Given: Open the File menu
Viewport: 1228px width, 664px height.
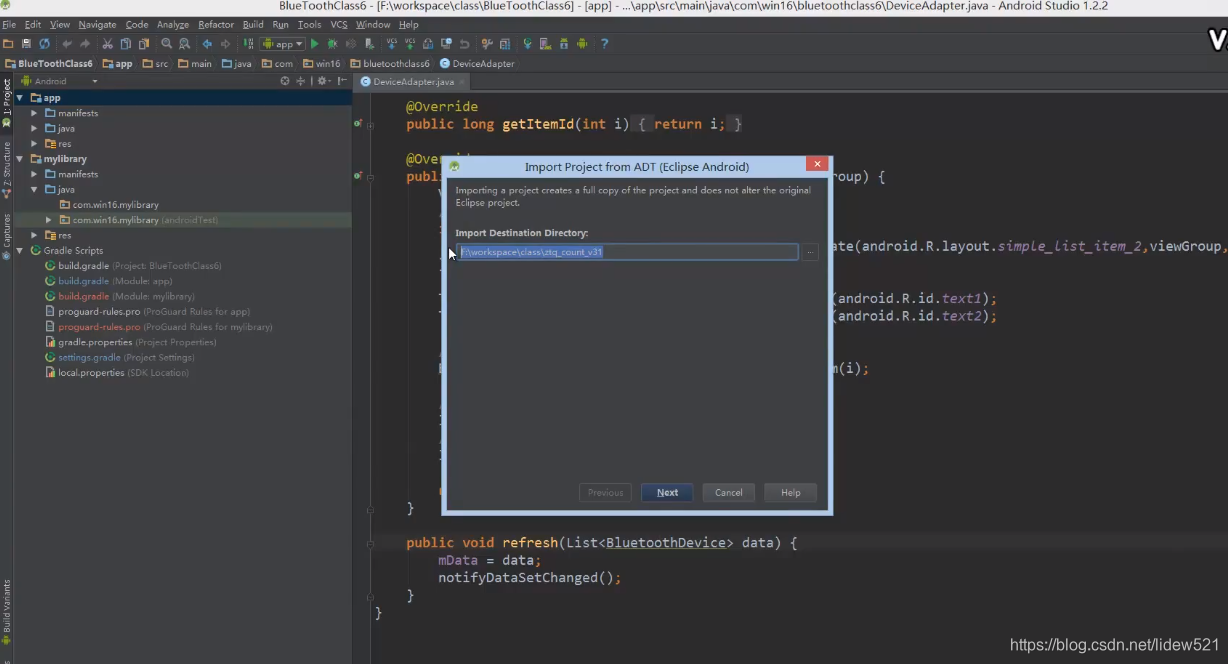Looking at the screenshot, I should tap(8, 24).
